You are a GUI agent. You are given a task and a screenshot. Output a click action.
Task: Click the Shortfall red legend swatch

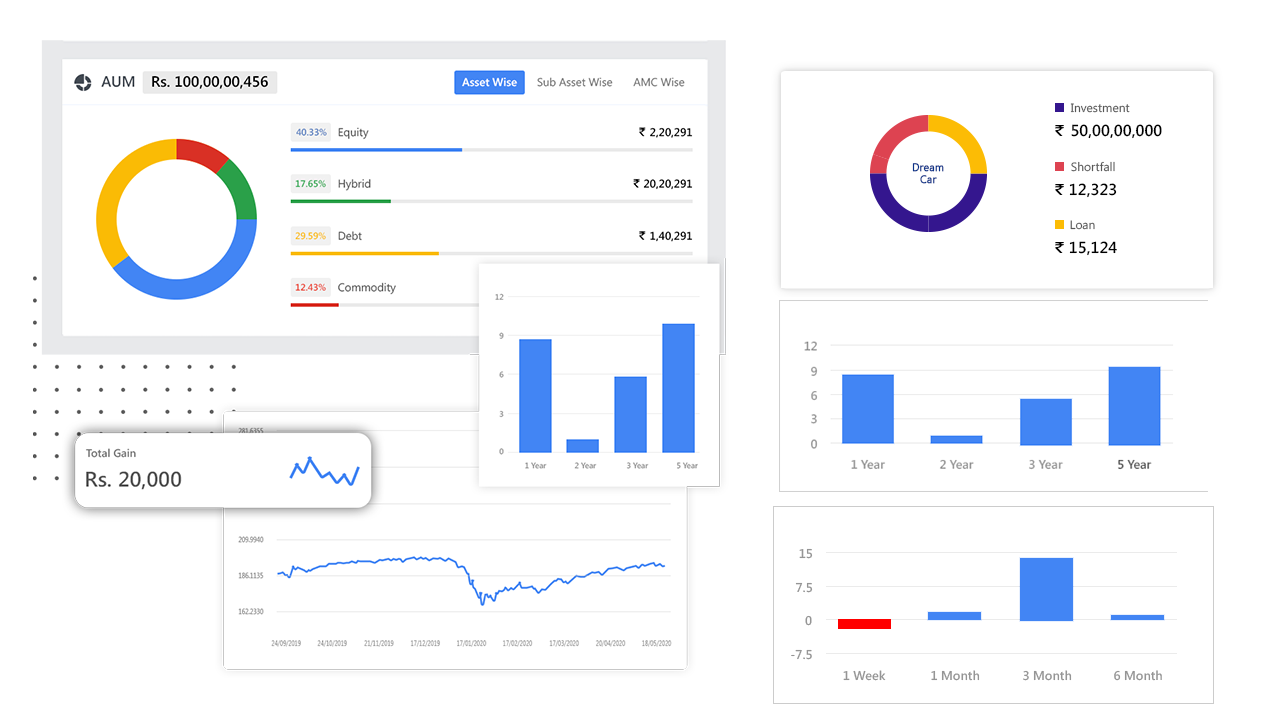(x=1059, y=167)
